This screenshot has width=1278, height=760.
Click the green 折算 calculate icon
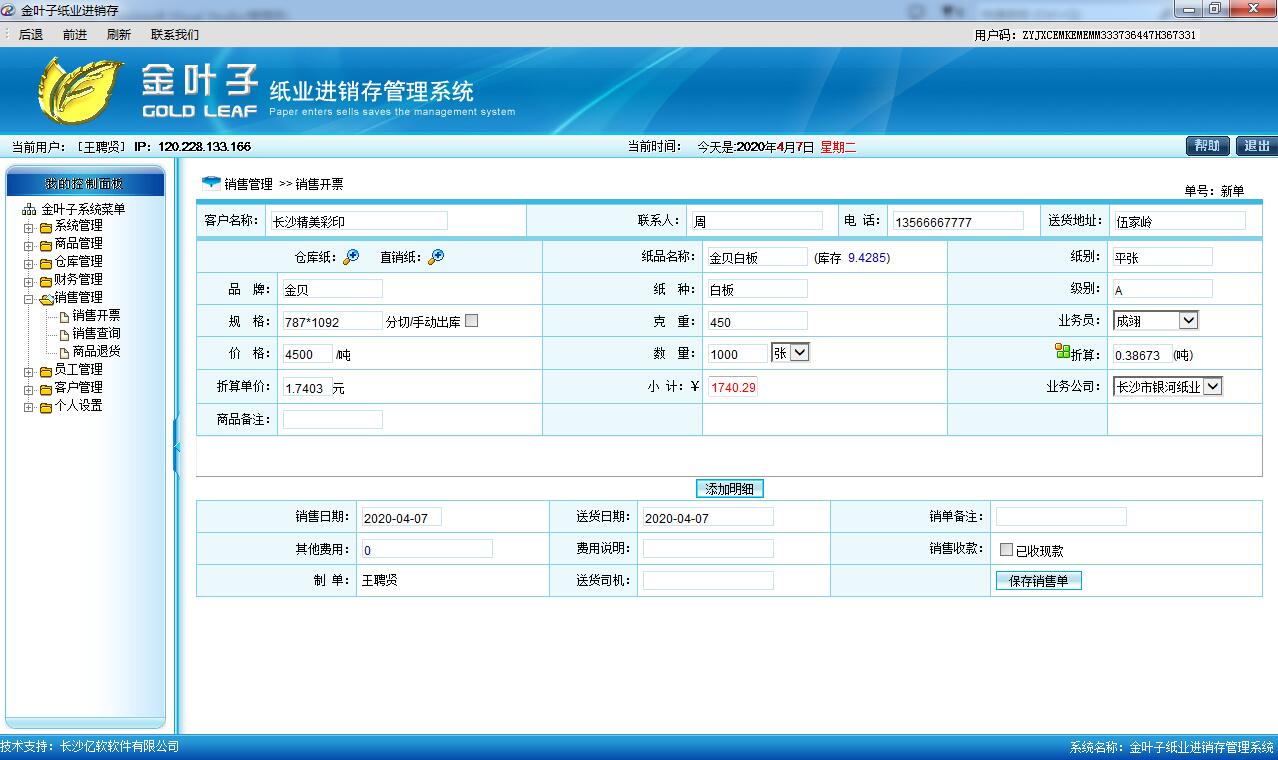1062,351
